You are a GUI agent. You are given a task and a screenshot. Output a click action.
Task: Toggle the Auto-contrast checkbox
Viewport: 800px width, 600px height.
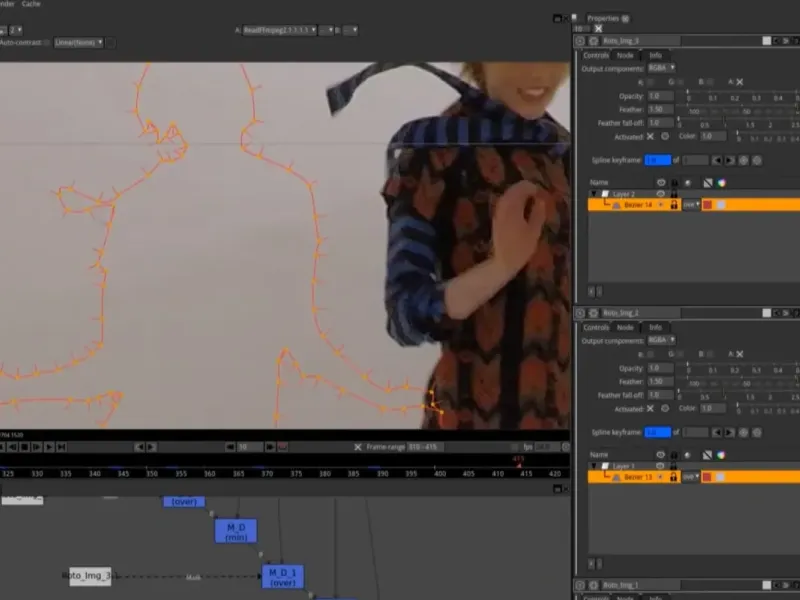(x=47, y=42)
